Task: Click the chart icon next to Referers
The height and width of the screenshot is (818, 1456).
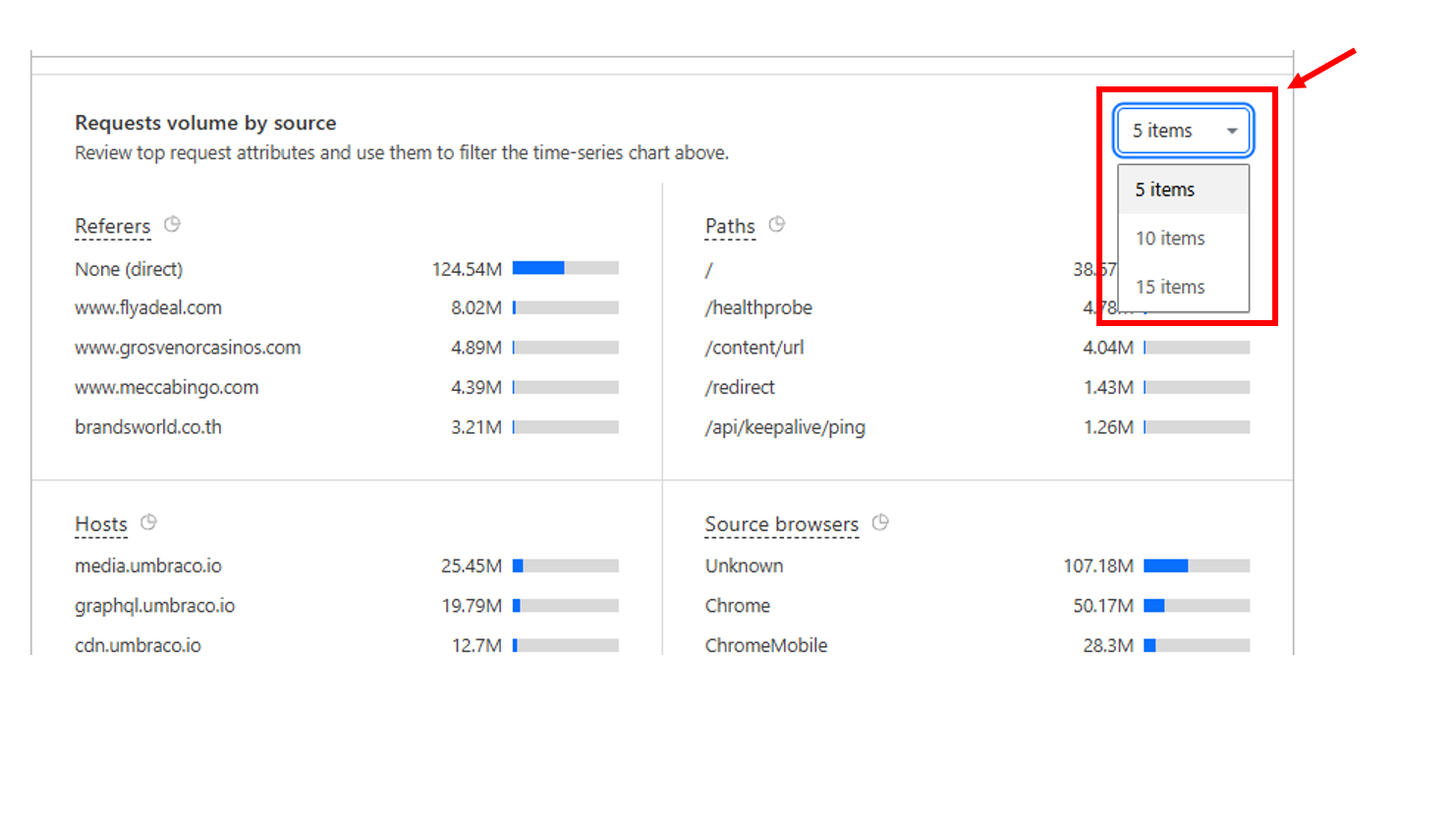Action: (172, 225)
